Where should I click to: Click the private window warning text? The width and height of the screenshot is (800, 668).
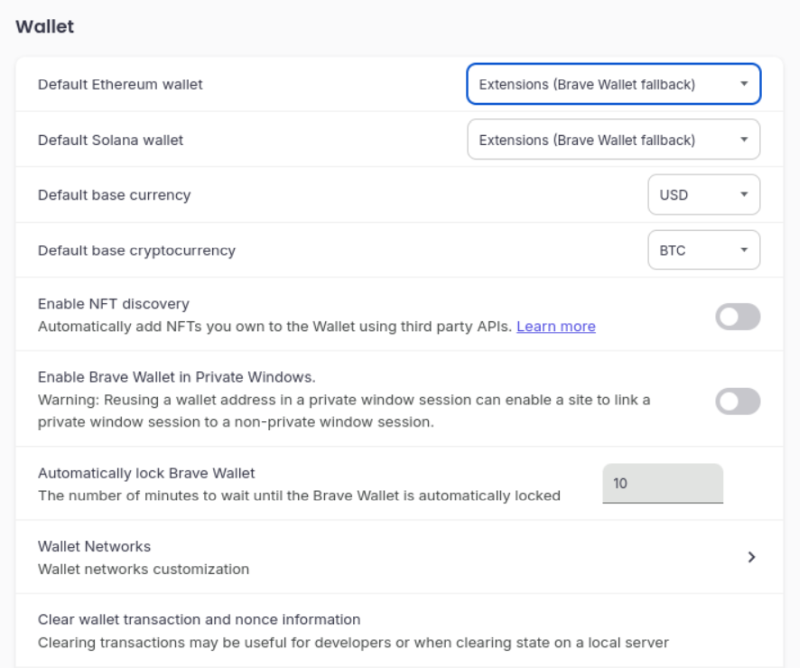coord(344,410)
